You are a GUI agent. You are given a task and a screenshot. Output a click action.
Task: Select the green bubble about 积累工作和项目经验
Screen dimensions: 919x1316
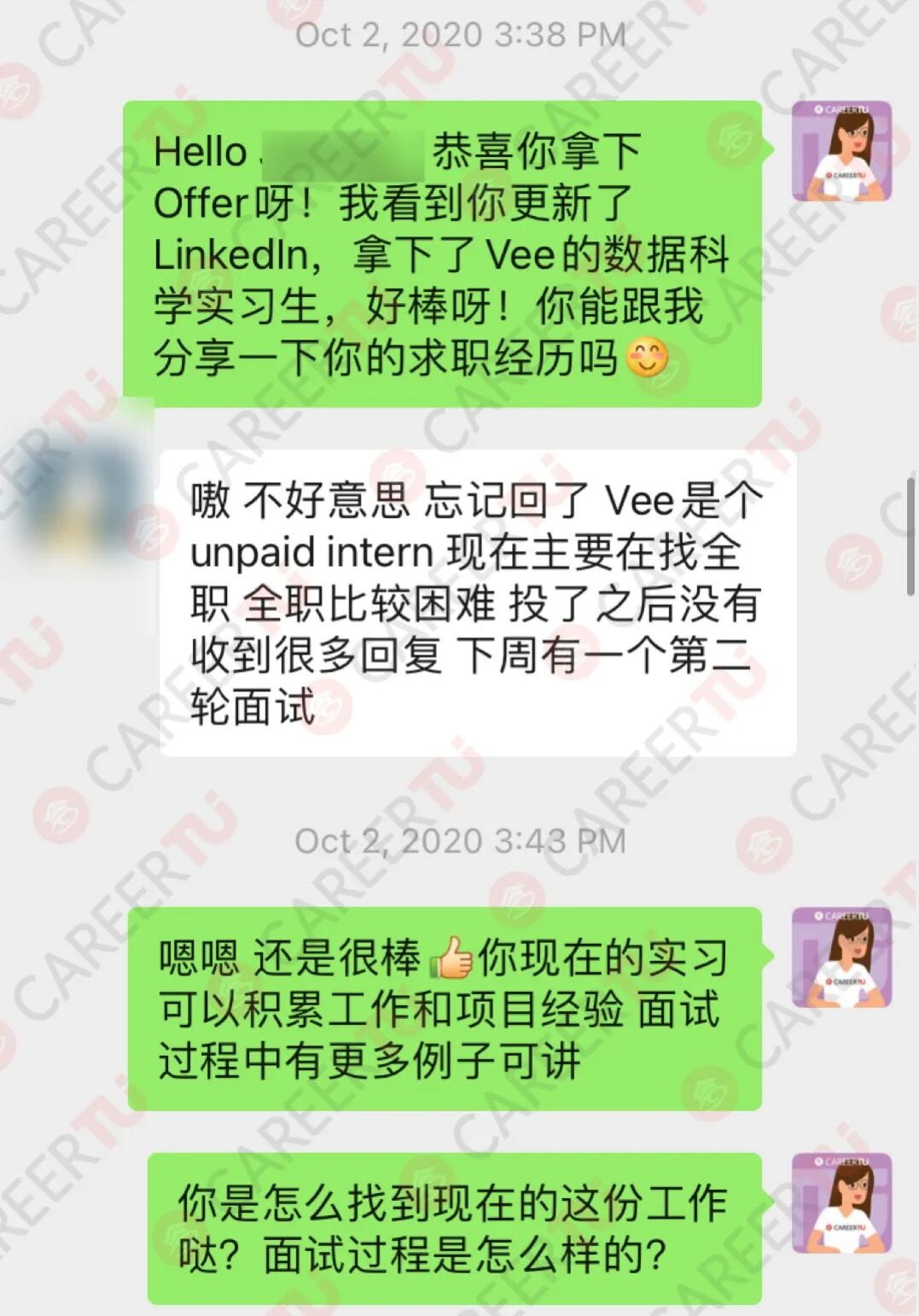pos(445,1009)
